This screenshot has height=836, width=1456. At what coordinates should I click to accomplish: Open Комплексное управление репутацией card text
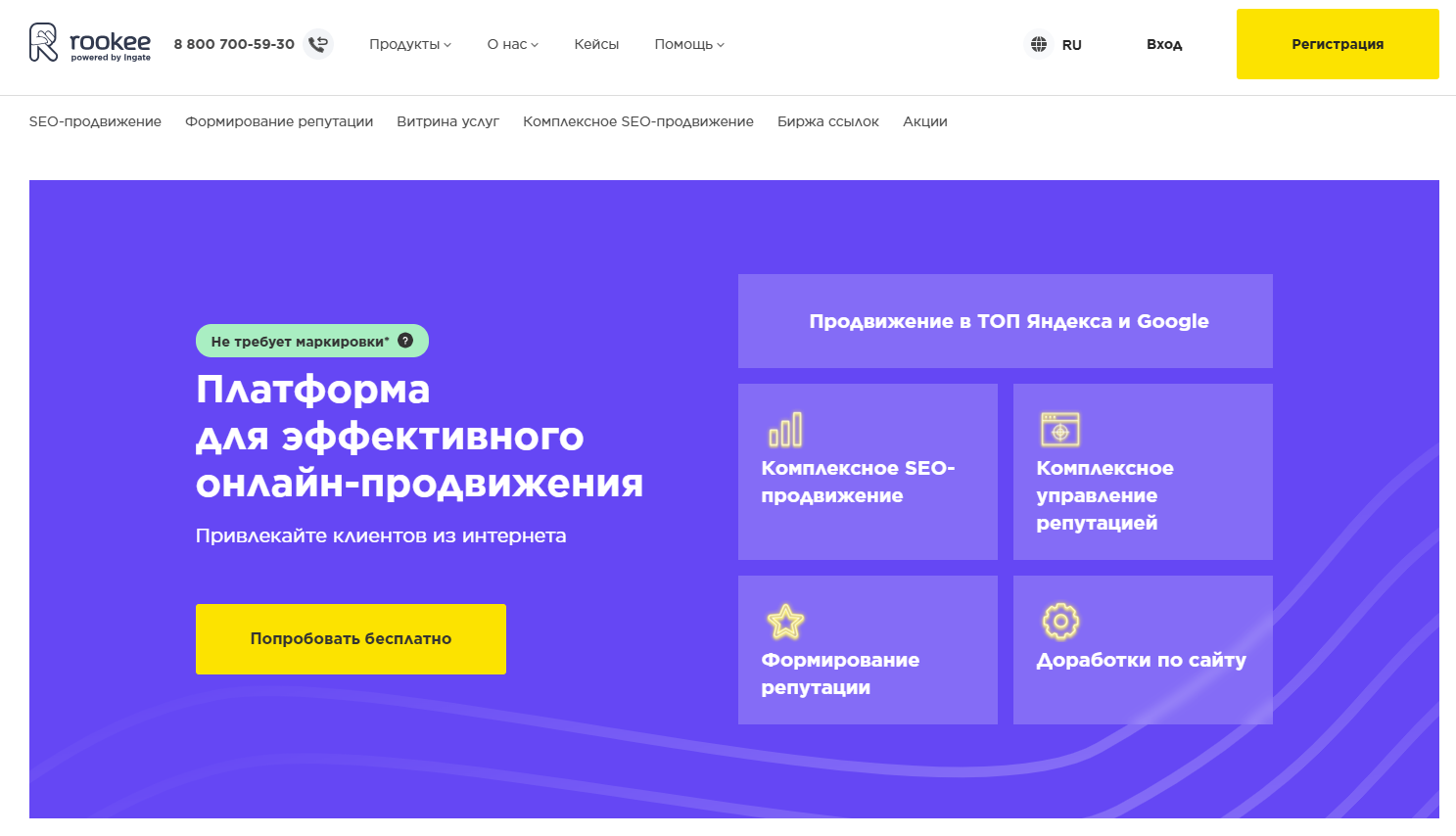click(1104, 495)
